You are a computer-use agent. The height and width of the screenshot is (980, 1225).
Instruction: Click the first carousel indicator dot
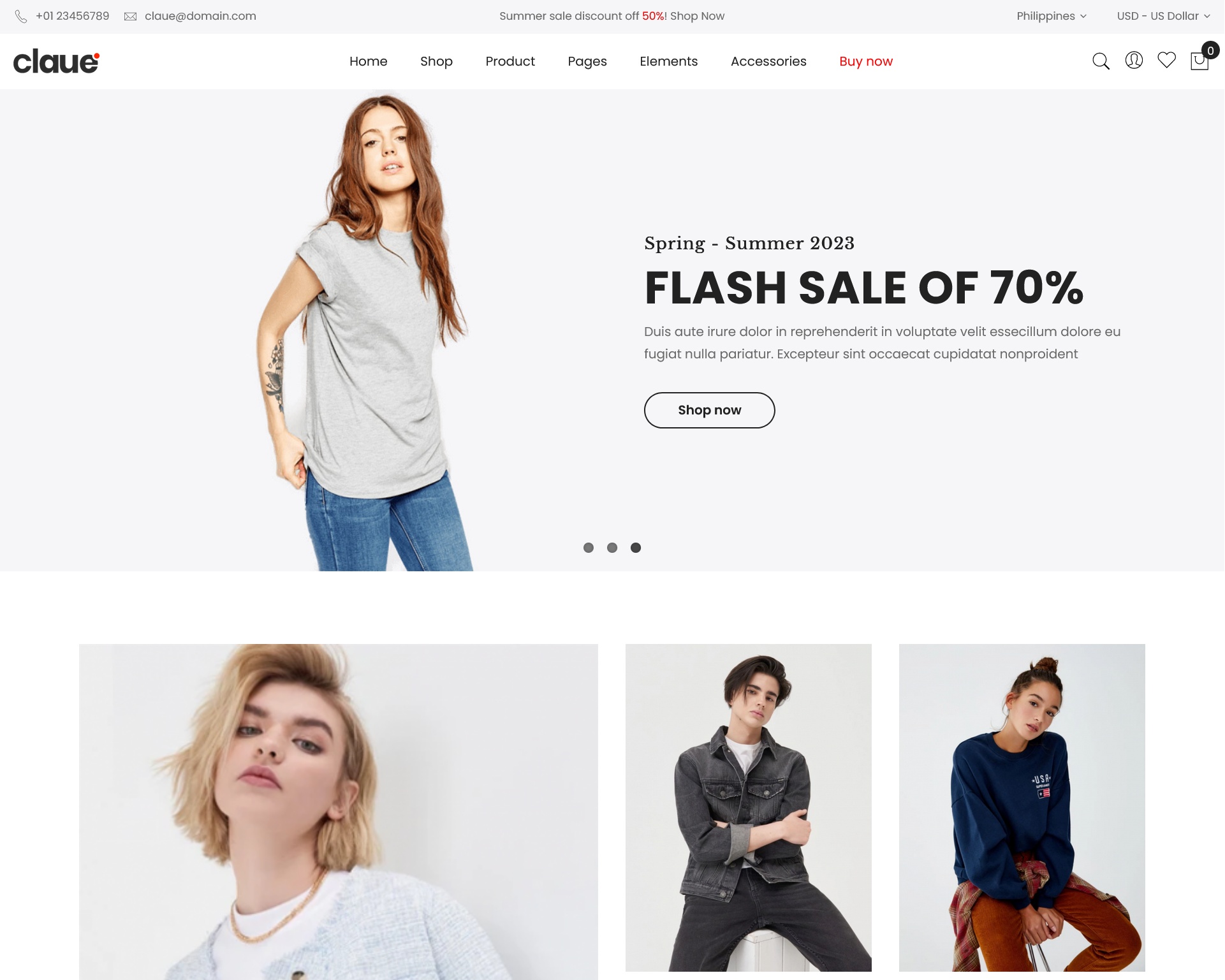pyautogui.click(x=589, y=547)
